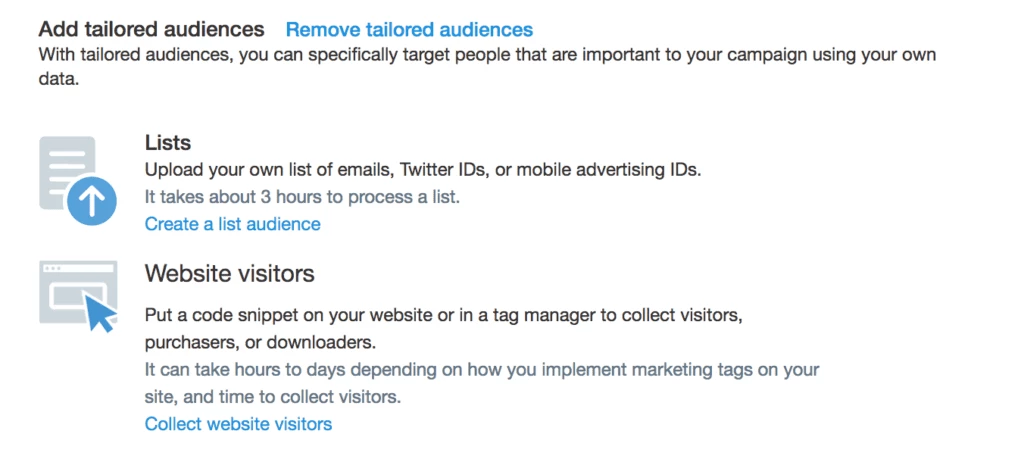Follow the Collect website visitors link

point(238,424)
